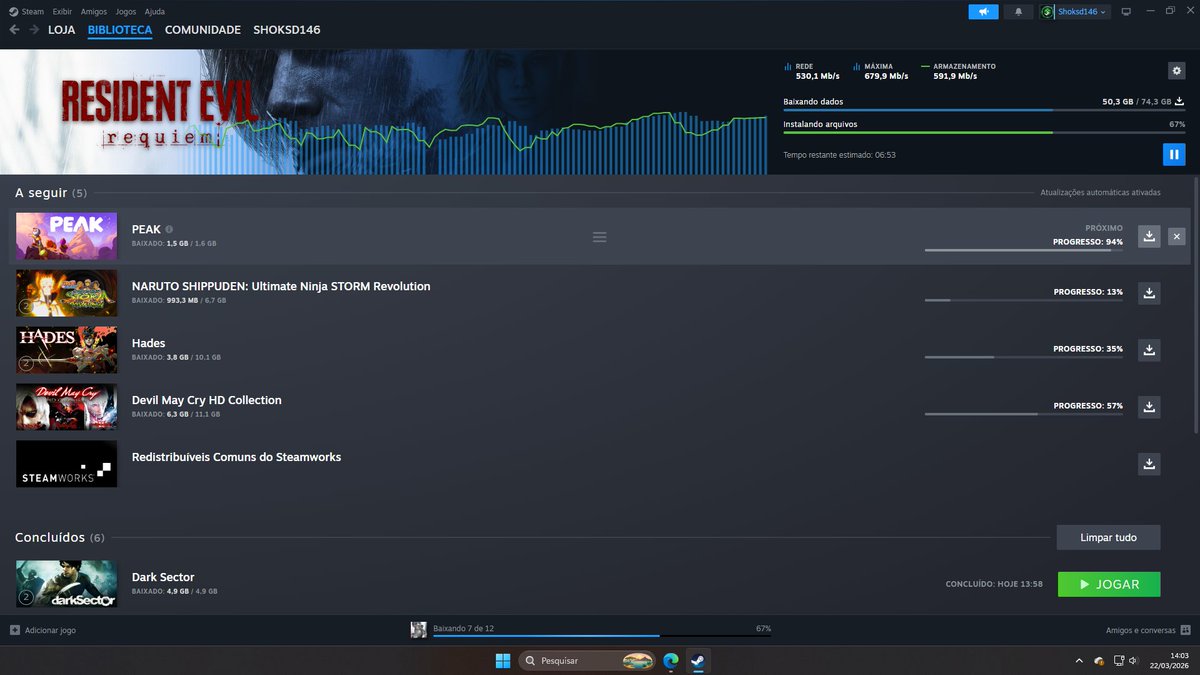The height and width of the screenshot is (675, 1200).
Task: Click the PEAK reorder handle icon
Action: point(599,237)
